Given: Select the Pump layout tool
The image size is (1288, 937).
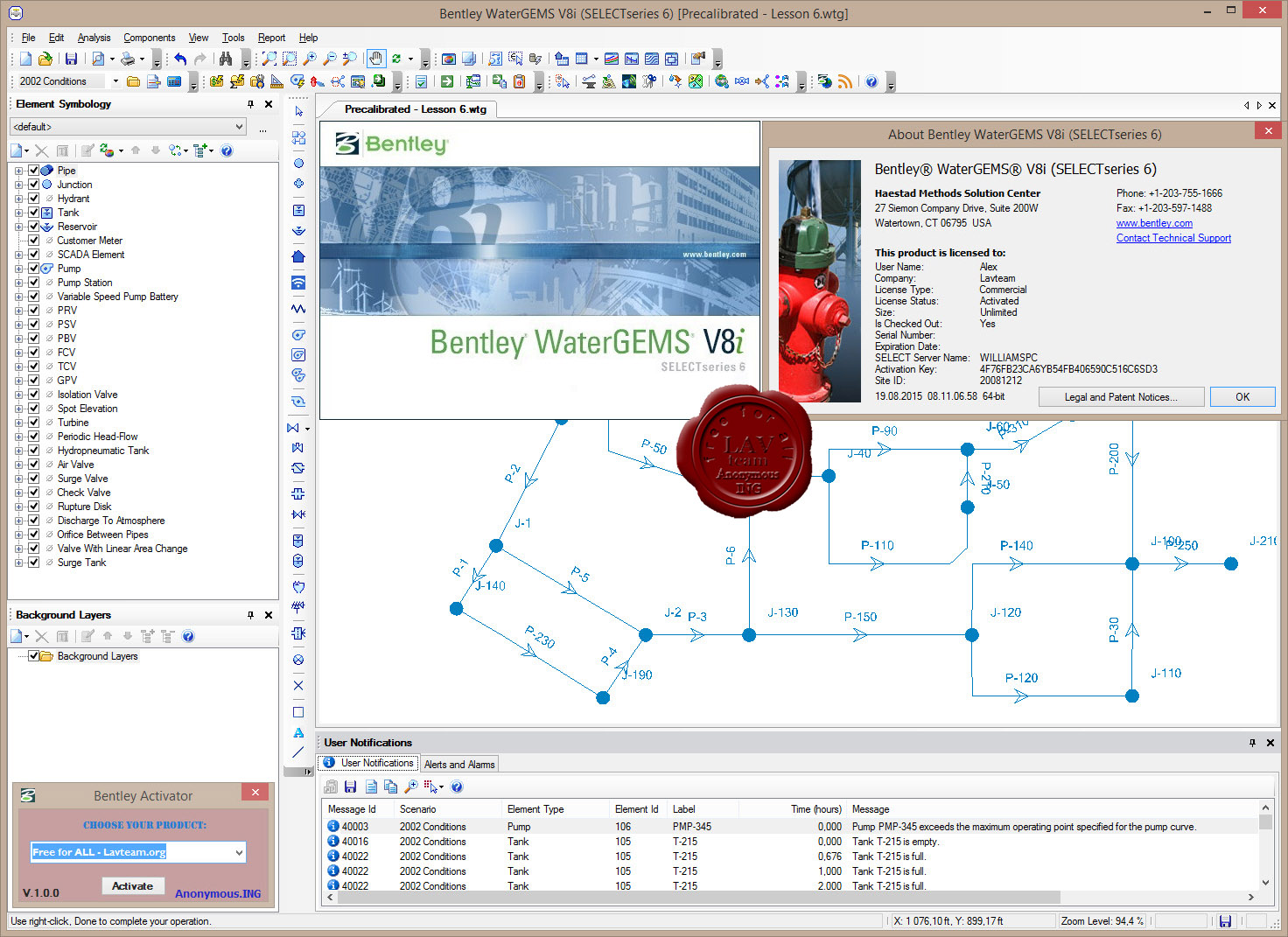Looking at the screenshot, I should (x=298, y=334).
